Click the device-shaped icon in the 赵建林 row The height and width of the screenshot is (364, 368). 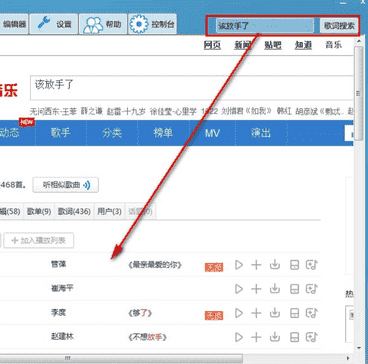(x=294, y=337)
